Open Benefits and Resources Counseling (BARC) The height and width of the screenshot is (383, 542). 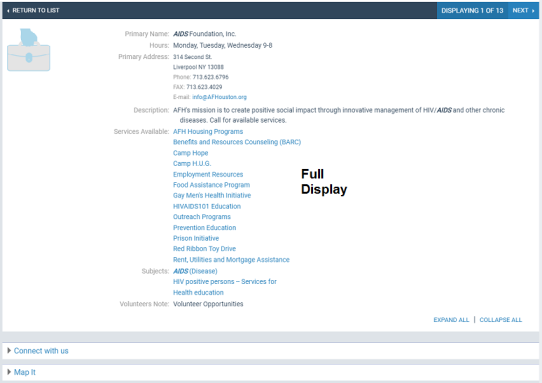(237, 142)
